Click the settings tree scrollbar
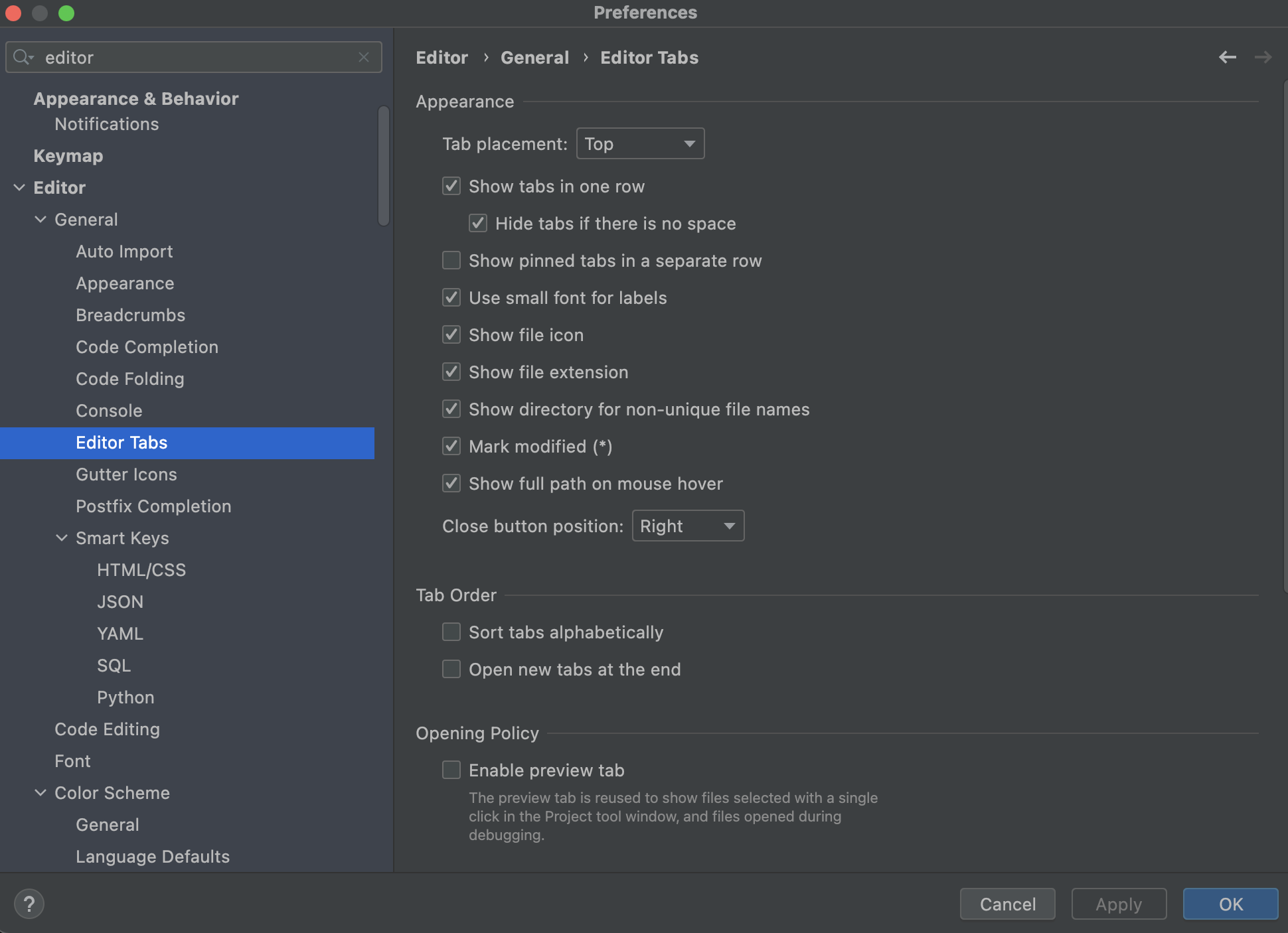Screen dimensions: 1288x933 [x=383, y=166]
